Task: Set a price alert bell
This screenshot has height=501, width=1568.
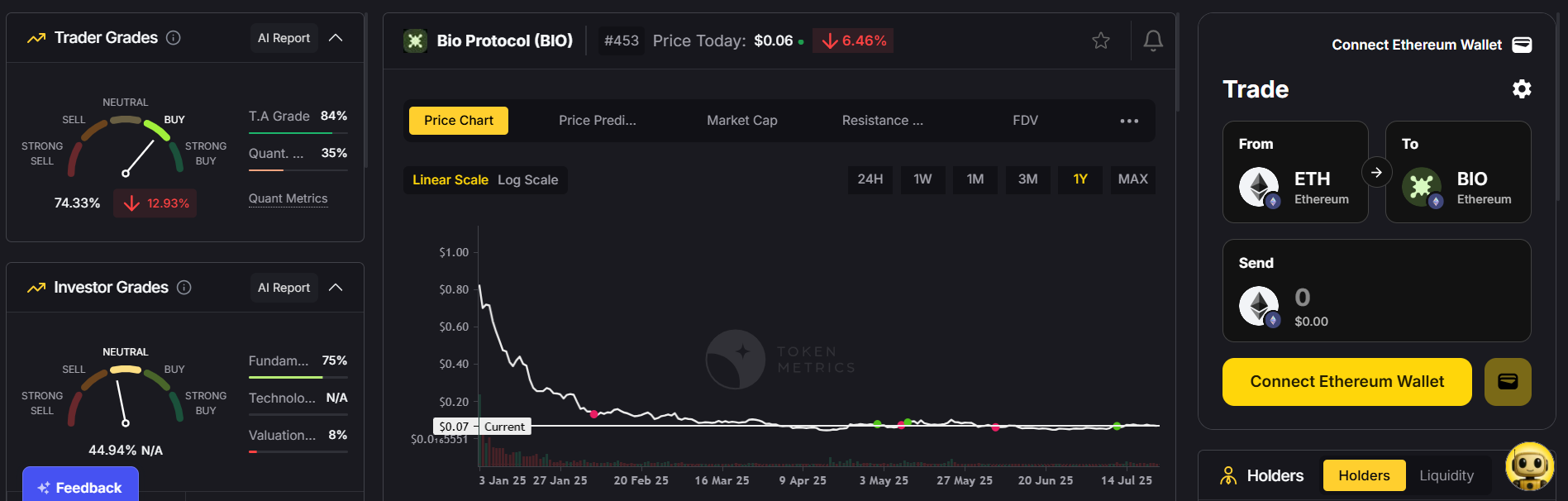Action: click(1153, 41)
